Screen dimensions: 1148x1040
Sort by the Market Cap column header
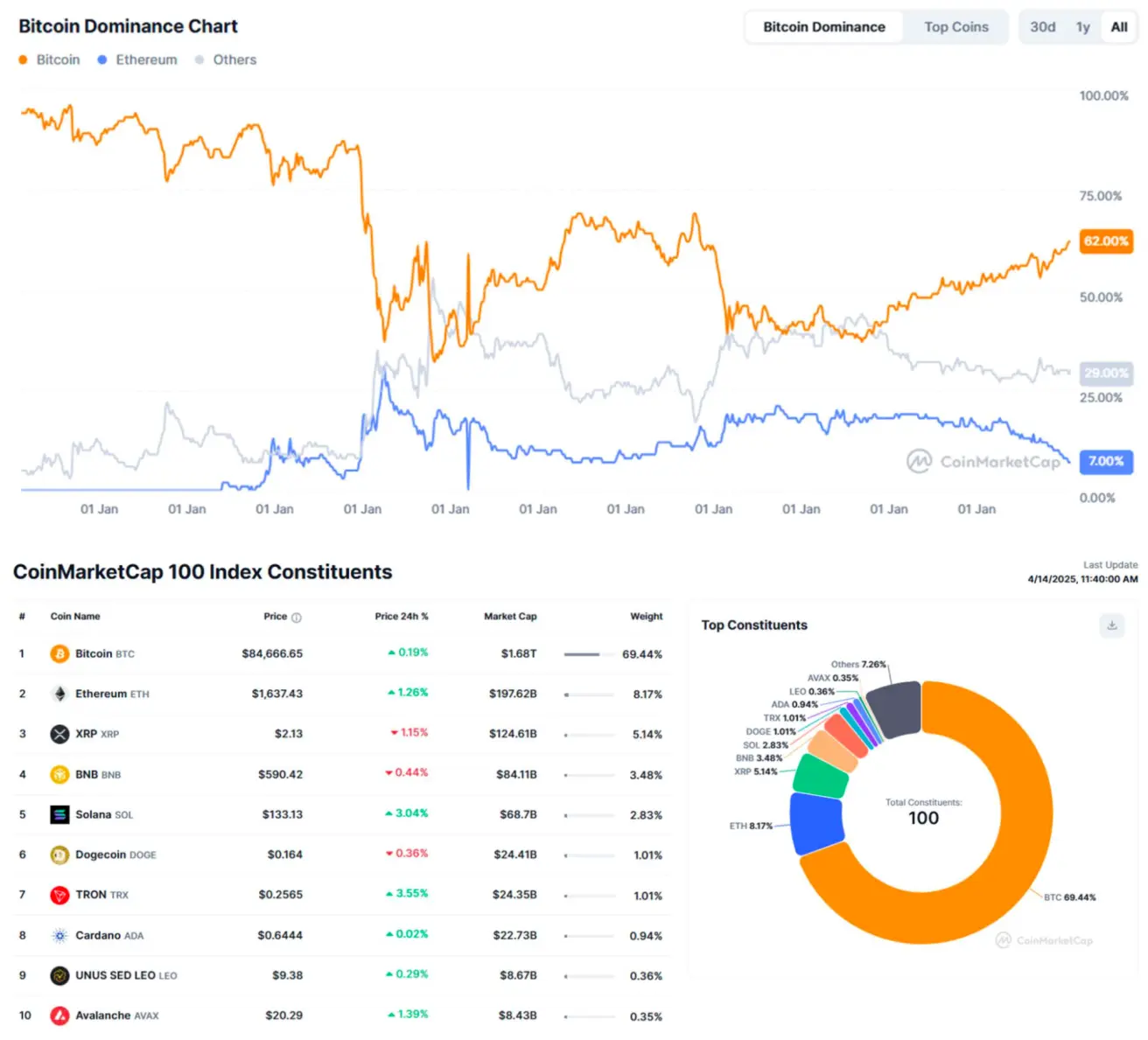click(510, 617)
